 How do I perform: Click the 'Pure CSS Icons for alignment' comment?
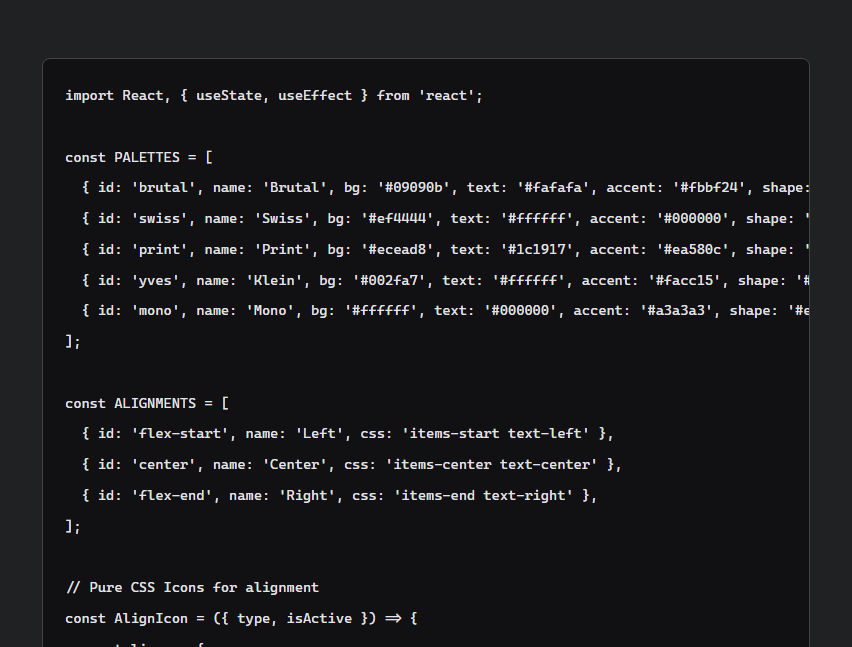(192, 588)
